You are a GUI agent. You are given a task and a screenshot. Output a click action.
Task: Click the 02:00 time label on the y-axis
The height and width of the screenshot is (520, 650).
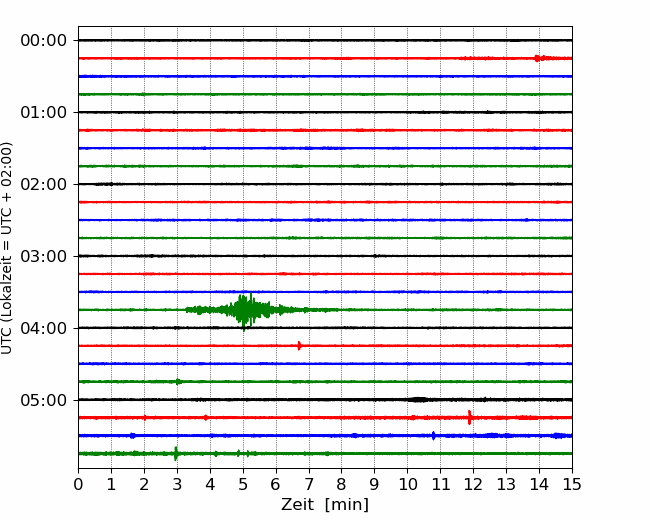(x=44, y=184)
